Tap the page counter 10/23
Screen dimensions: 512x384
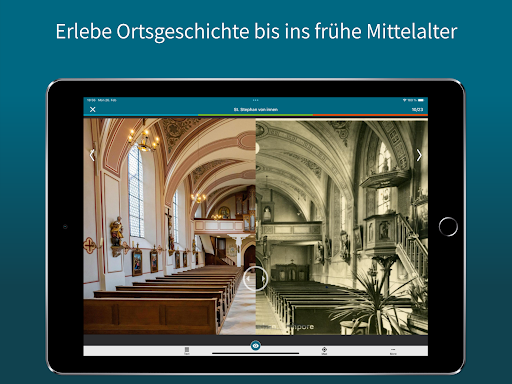(417, 109)
